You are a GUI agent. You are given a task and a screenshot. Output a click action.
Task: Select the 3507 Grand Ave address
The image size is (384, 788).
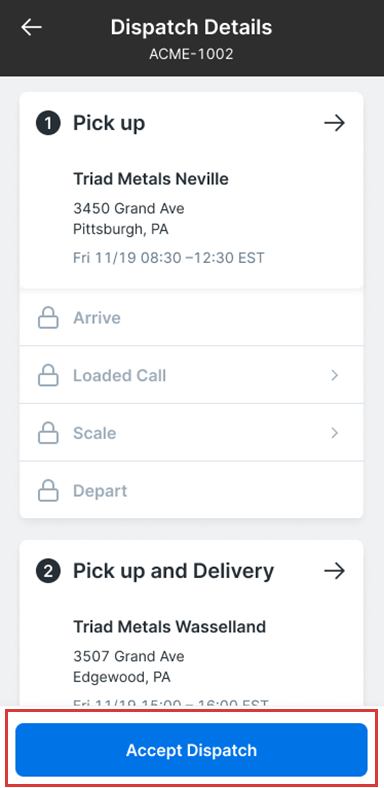pos(129,656)
